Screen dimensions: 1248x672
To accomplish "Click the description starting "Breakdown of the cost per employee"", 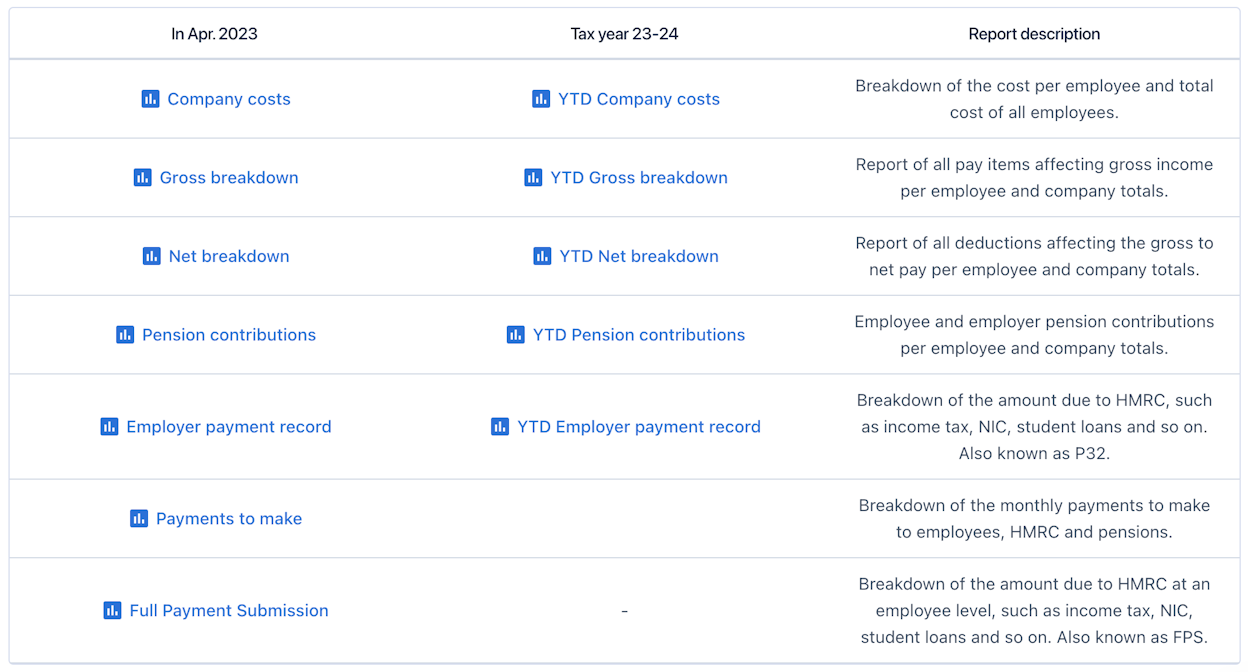I will click(1034, 99).
